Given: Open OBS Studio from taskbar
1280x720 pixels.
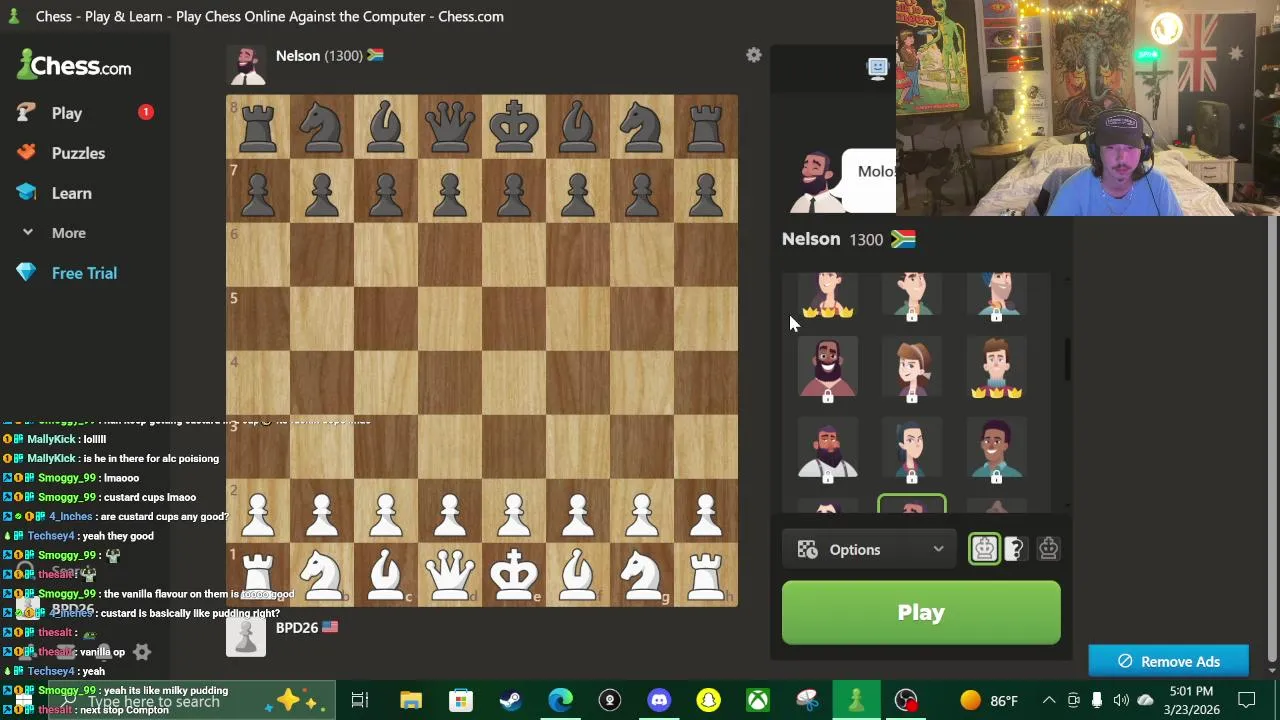Looking at the screenshot, I should click(x=906, y=700).
